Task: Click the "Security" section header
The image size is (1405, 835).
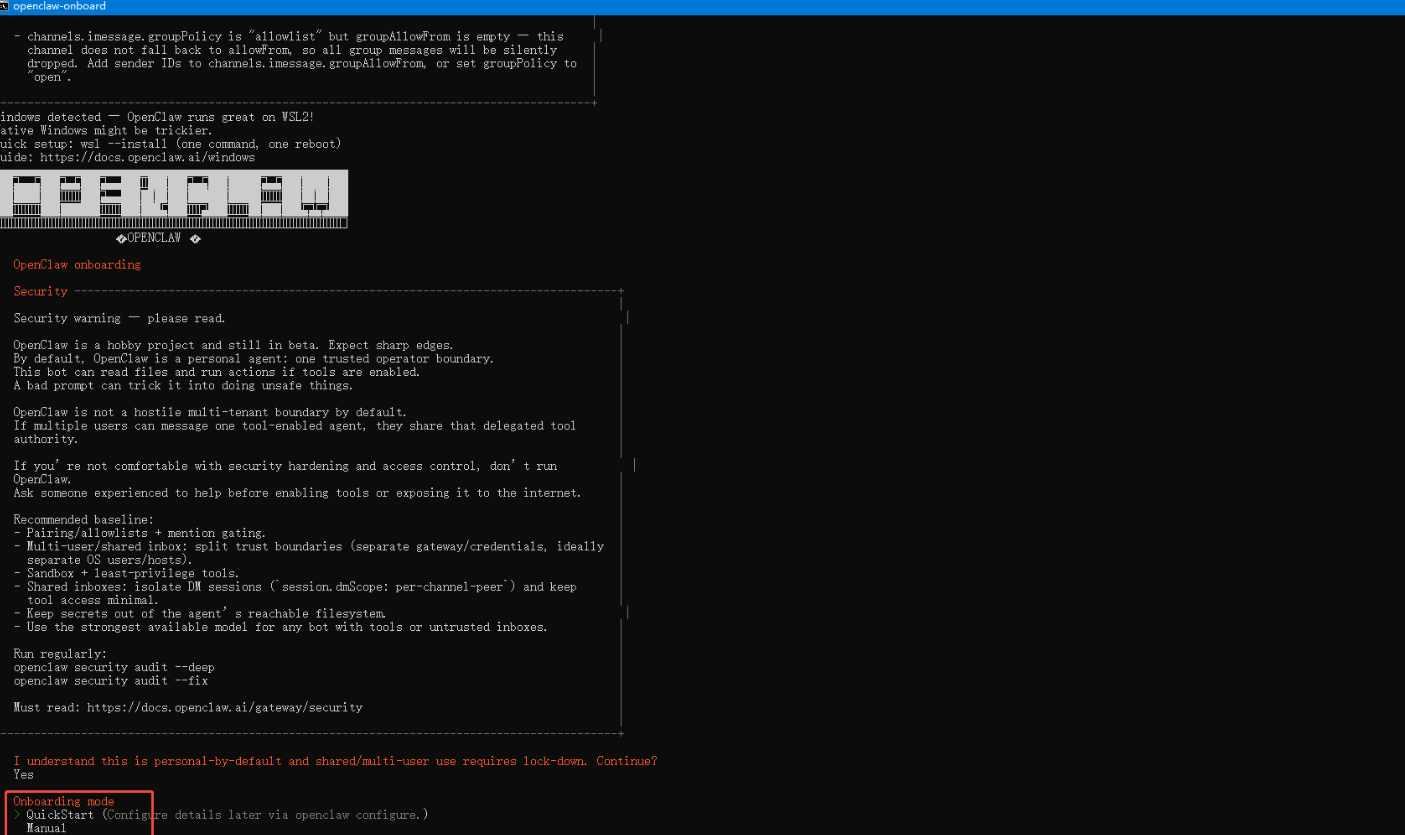Action: pyautogui.click(x=40, y=291)
